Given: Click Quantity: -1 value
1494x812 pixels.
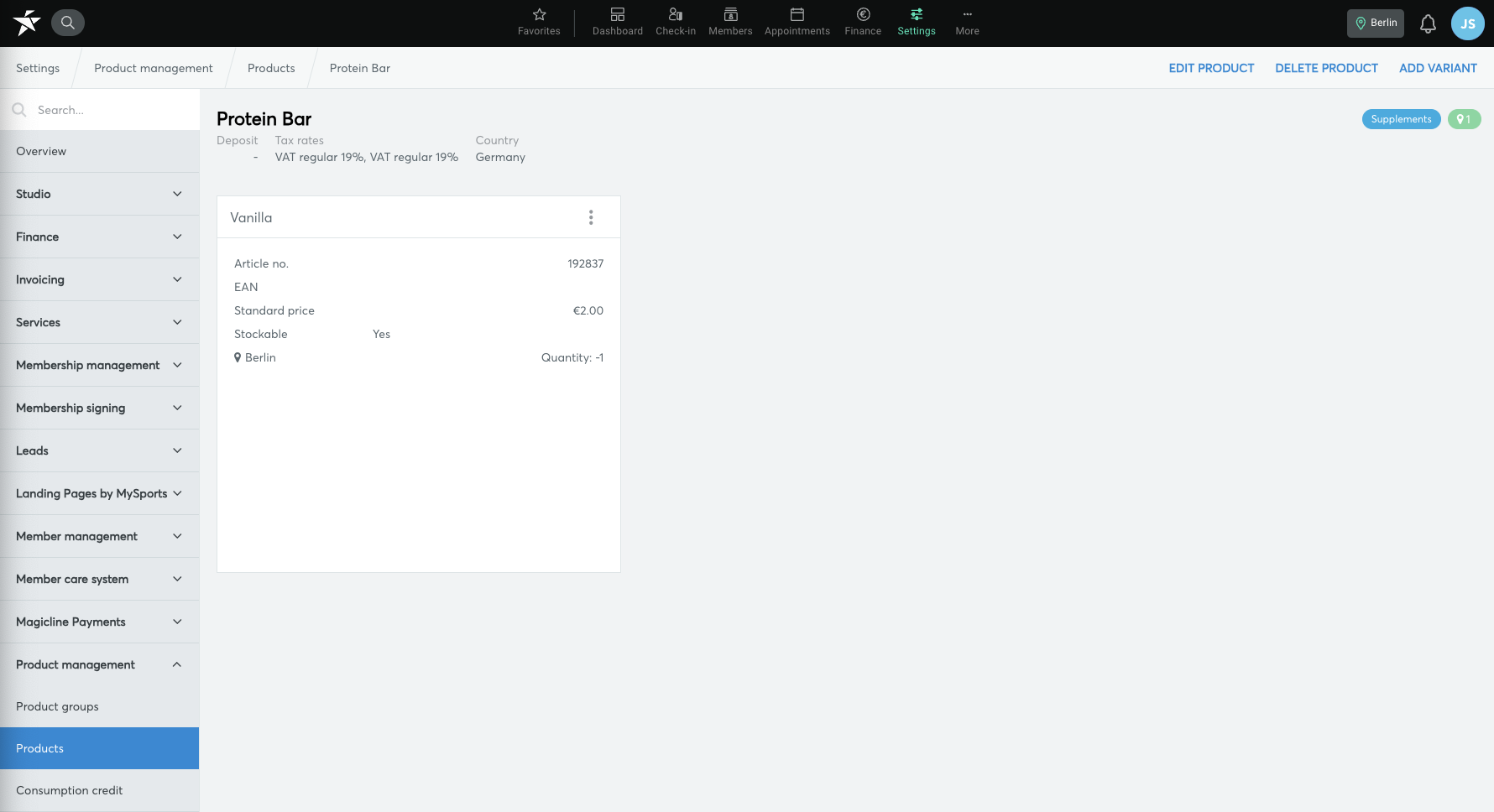Looking at the screenshot, I should 572,357.
